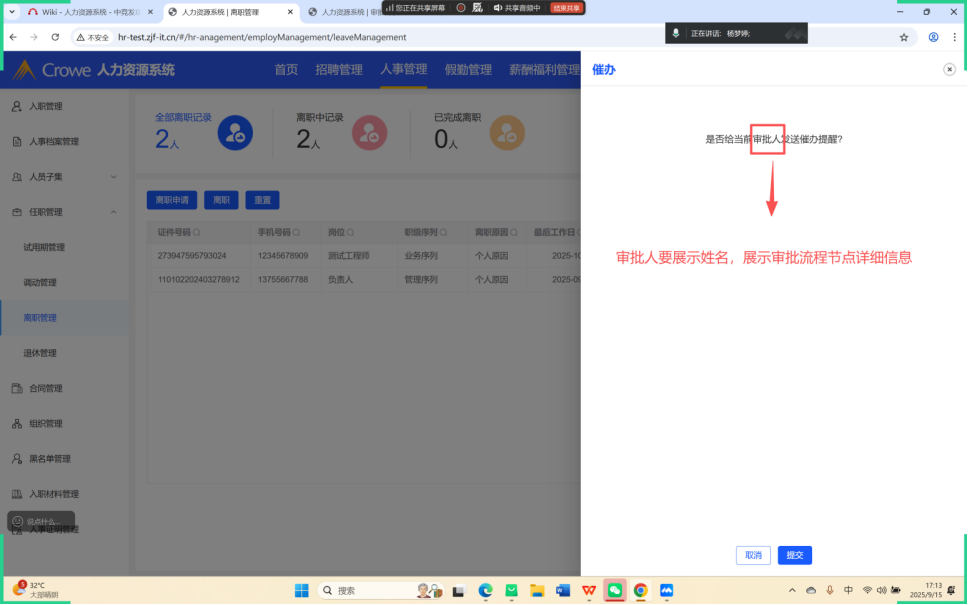Select 离职管理 in the sidebar

64,317
